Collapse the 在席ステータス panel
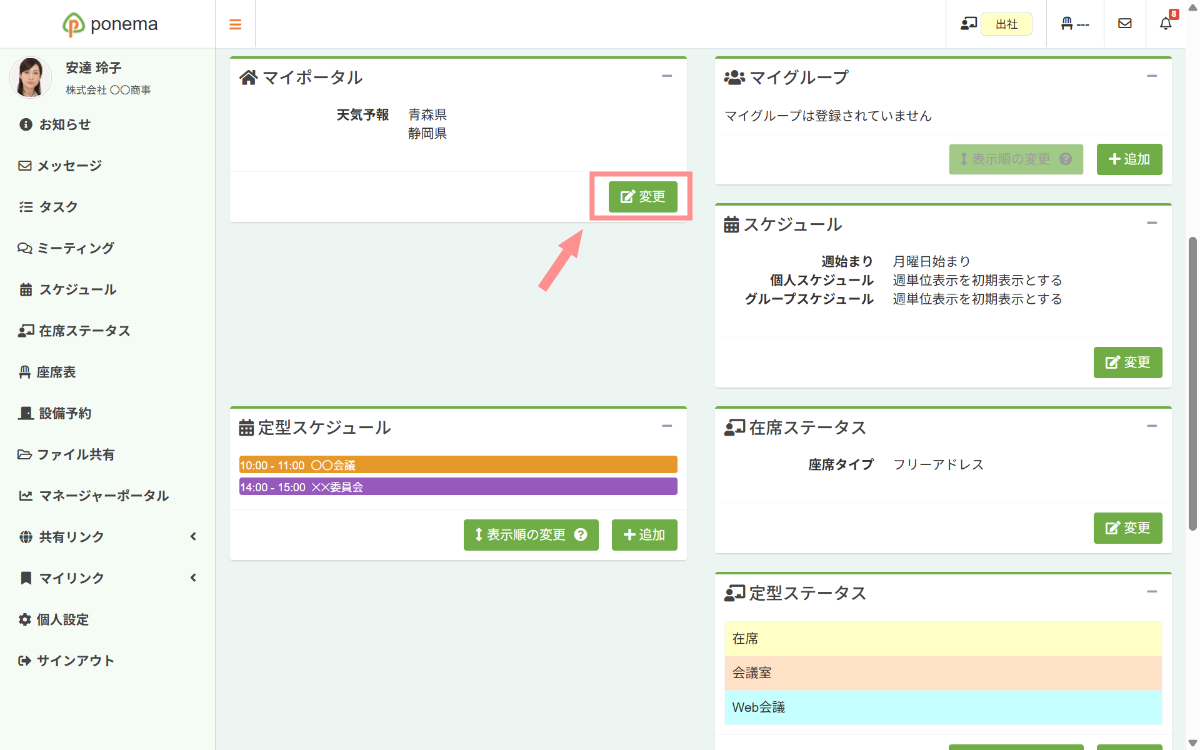 tap(1152, 426)
